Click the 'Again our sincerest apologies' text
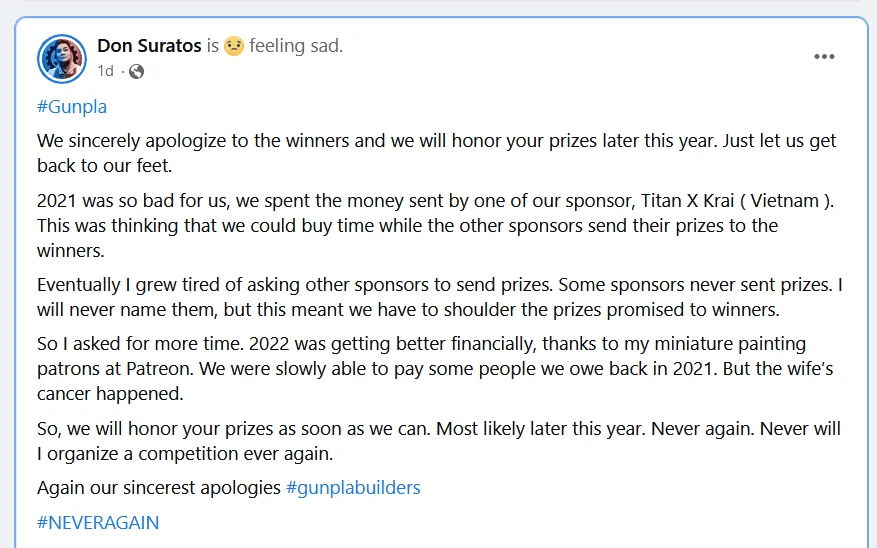This screenshot has height=548, width=877. pos(158,488)
